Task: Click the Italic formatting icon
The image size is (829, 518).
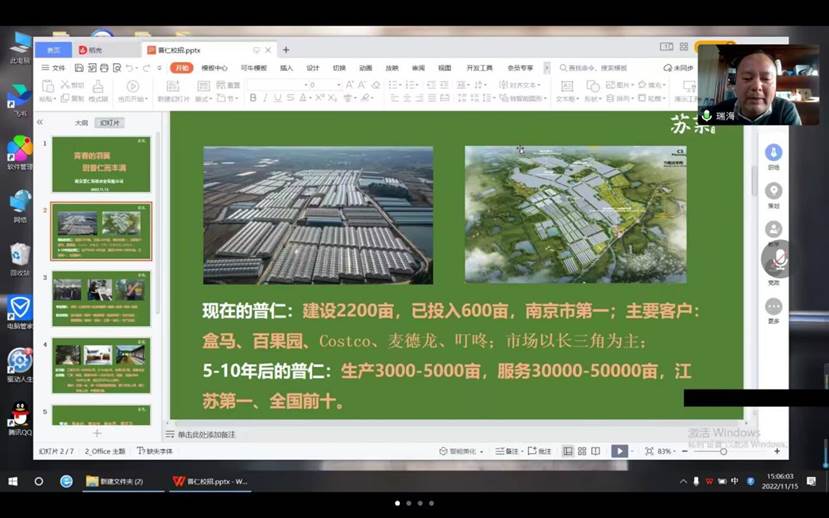Action: point(266,98)
